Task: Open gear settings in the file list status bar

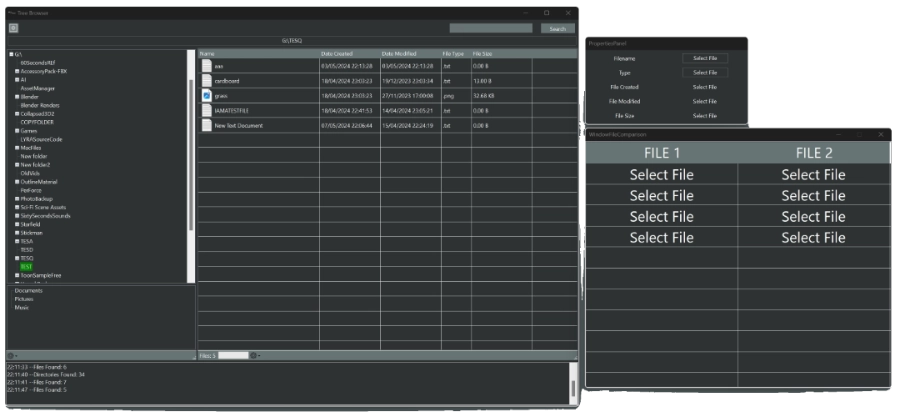Action: (254, 355)
